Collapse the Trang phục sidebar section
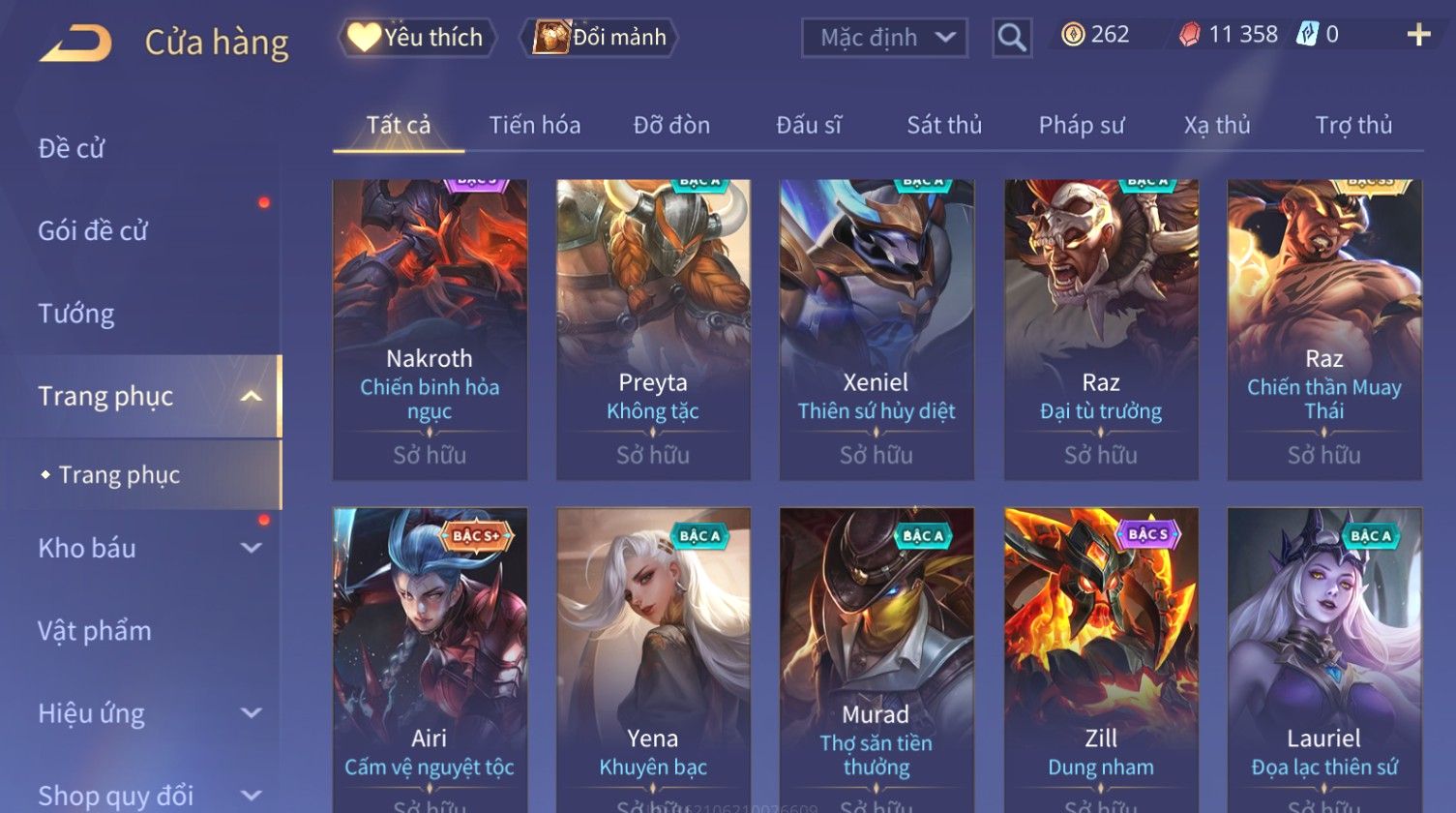Screen dimensions: 1456x813 tap(251, 397)
